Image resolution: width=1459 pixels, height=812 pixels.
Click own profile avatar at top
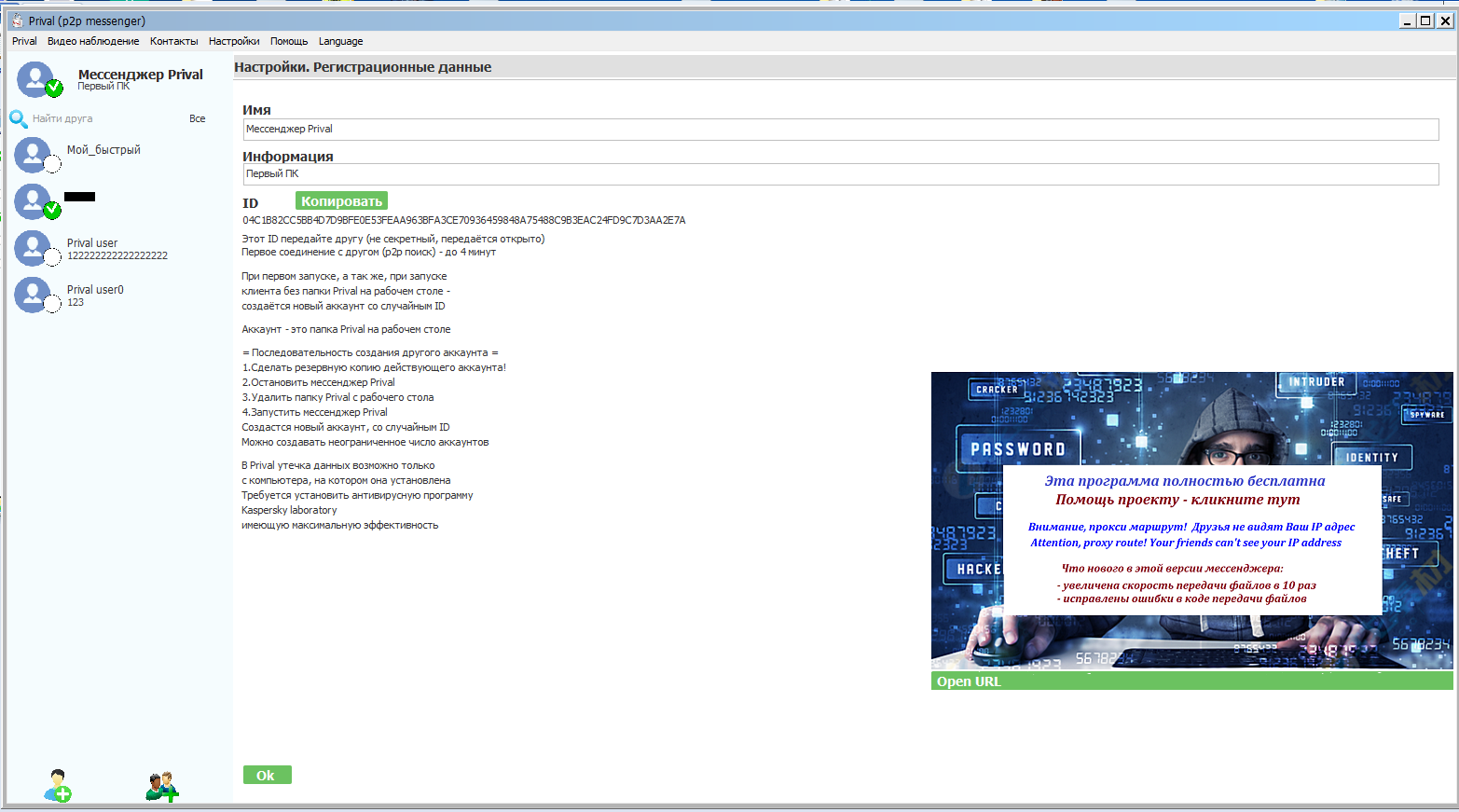pyautogui.click(x=36, y=79)
